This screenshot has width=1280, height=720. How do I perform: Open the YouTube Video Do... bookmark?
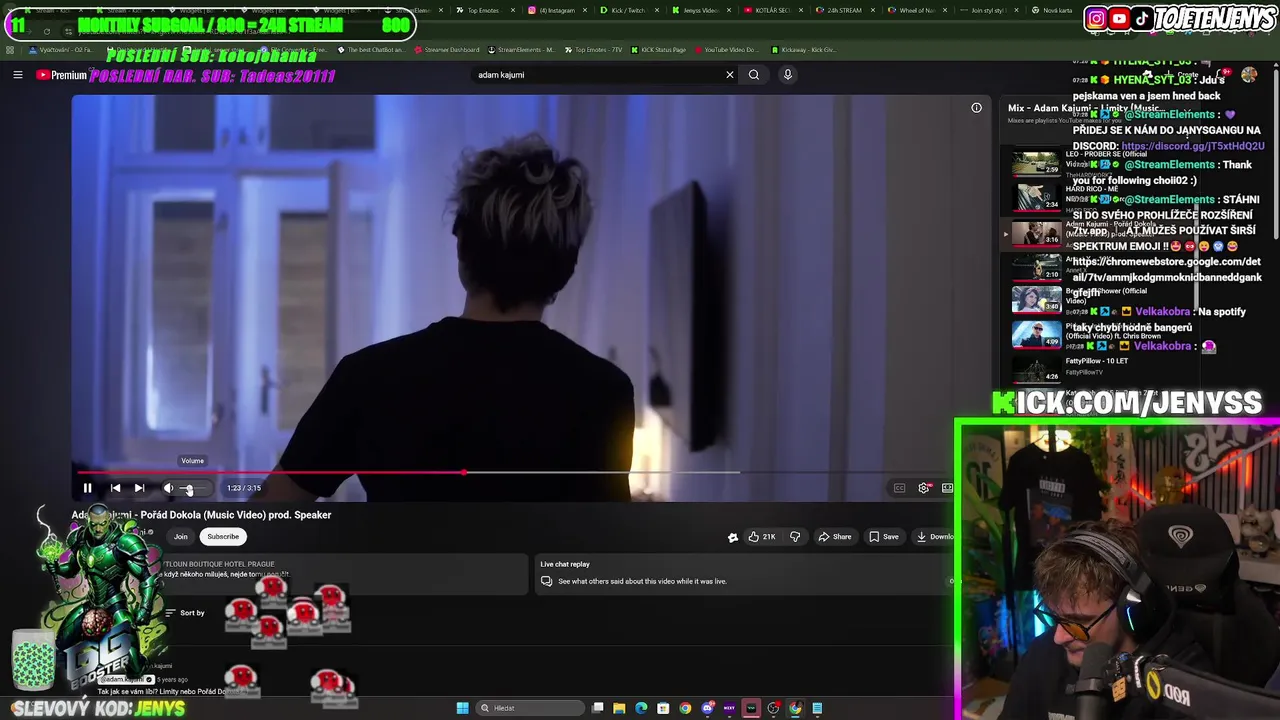pyautogui.click(x=727, y=49)
